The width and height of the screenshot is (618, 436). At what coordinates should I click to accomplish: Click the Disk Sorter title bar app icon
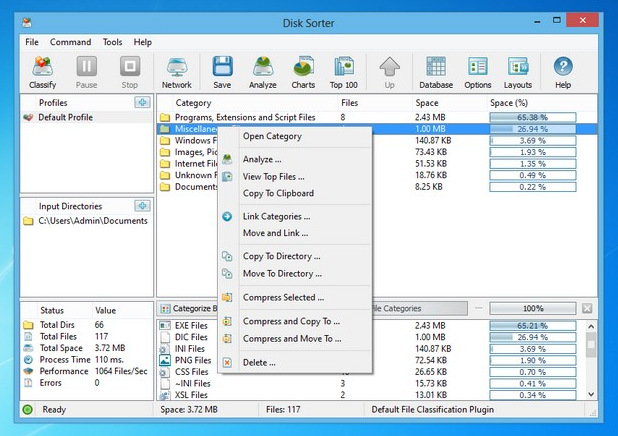tap(27, 22)
